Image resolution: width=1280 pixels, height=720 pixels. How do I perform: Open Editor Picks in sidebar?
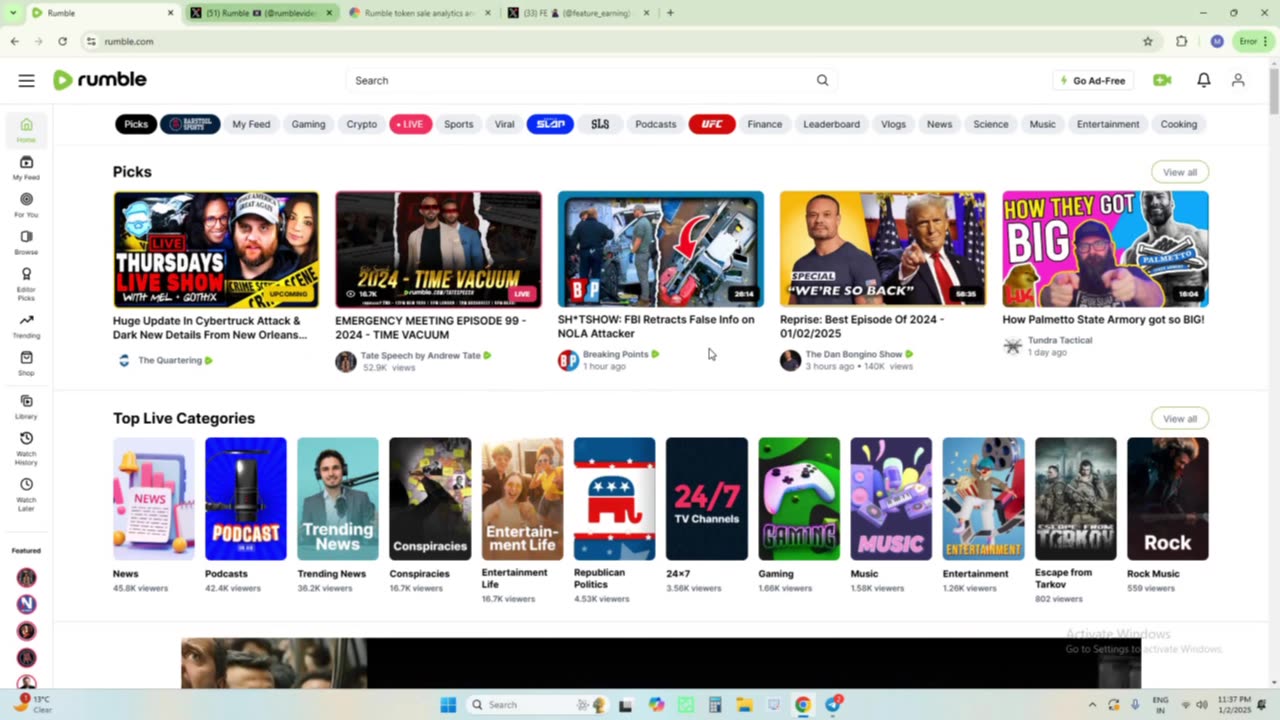click(x=26, y=283)
